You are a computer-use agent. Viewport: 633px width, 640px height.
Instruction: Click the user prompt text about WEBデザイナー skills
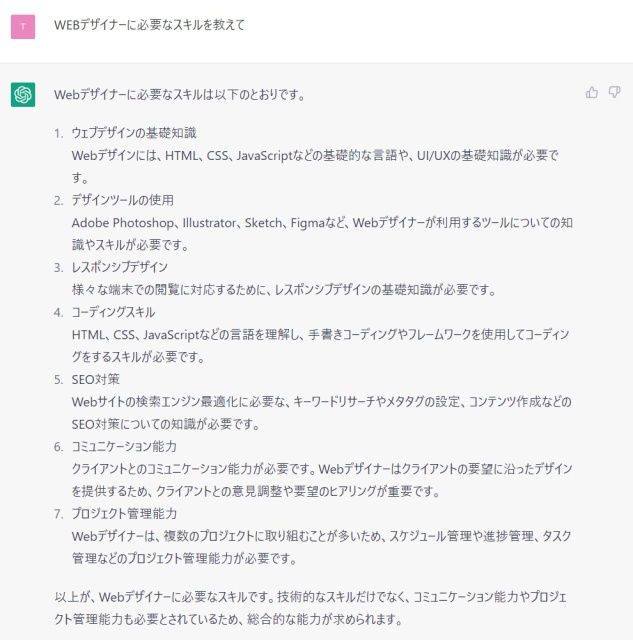[x=149, y=25]
